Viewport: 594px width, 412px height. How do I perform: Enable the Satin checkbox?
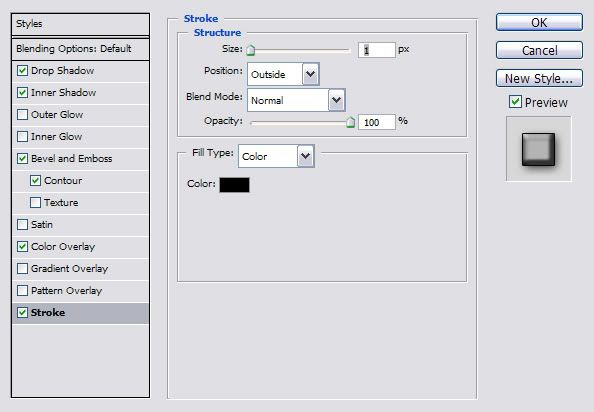(x=22, y=224)
